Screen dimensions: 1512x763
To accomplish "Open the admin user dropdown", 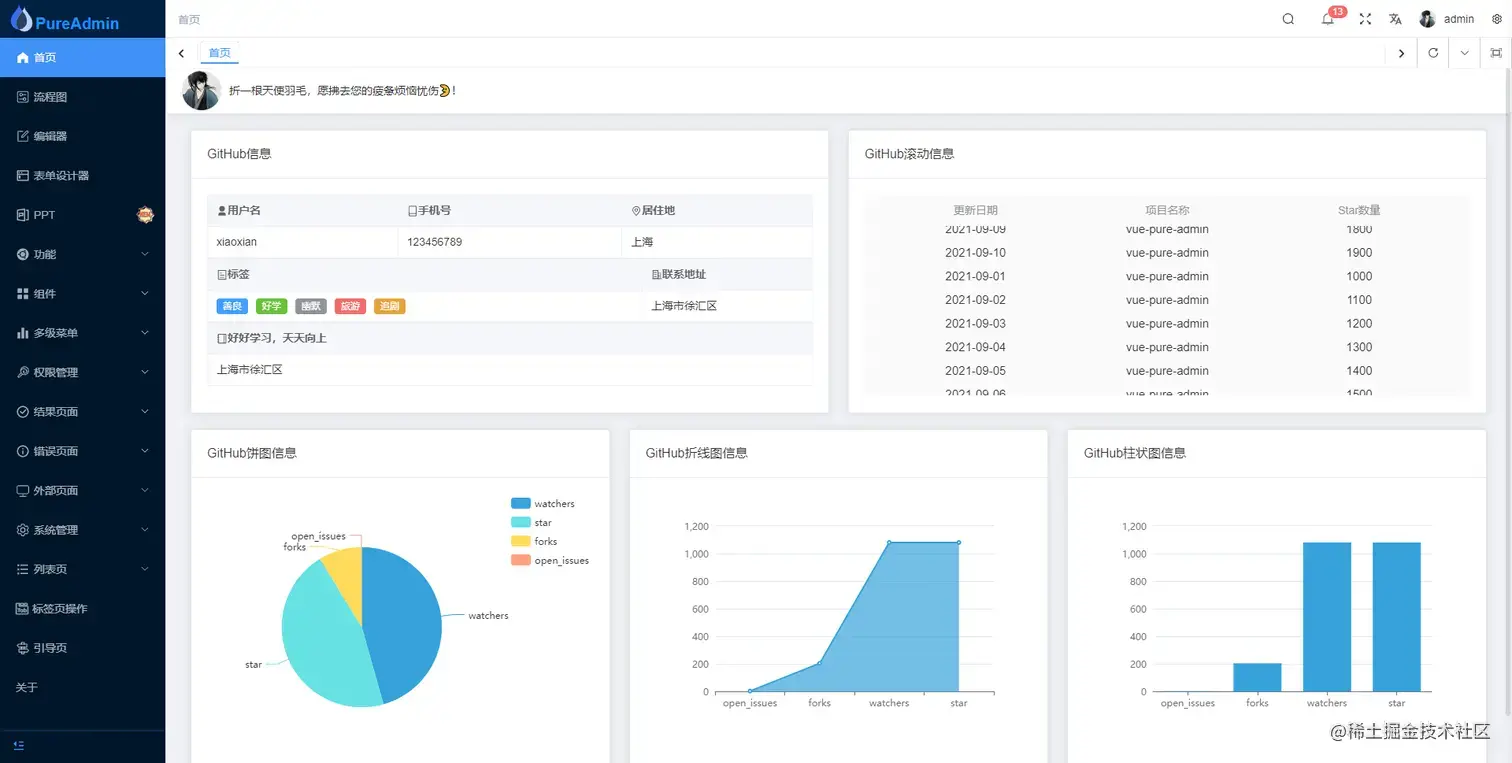I will click(1447, 19).
